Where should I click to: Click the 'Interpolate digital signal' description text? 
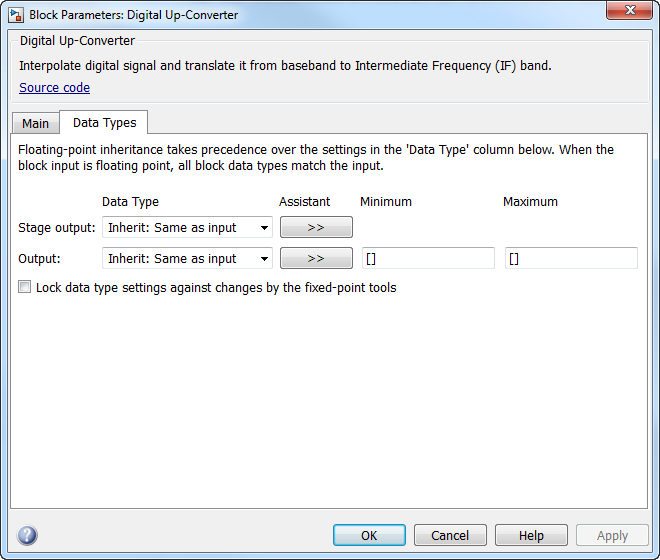285,66
